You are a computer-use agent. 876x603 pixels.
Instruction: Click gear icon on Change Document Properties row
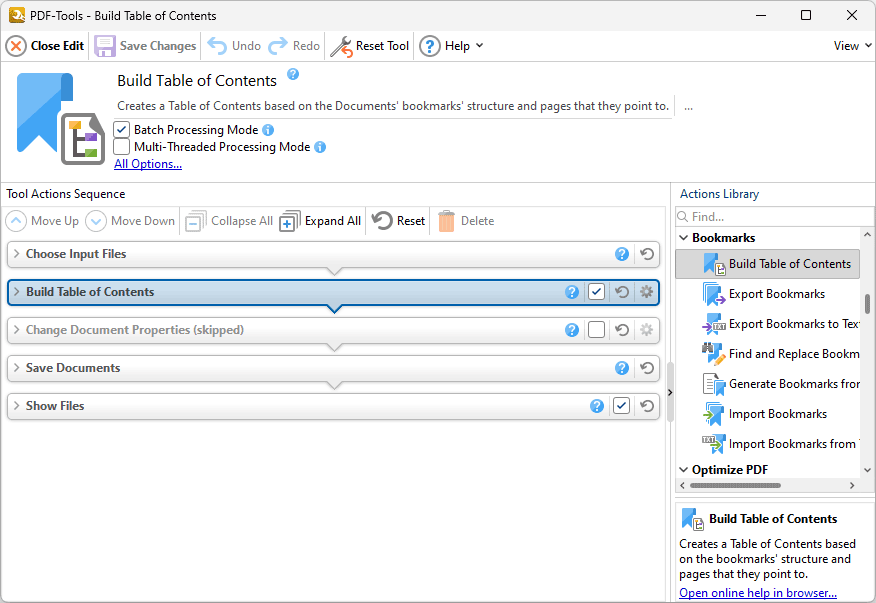coord(646,330)
